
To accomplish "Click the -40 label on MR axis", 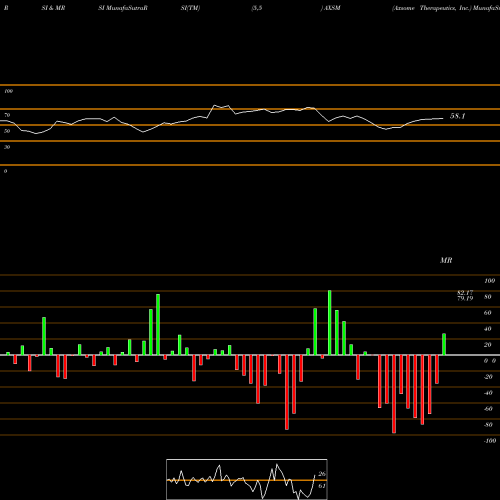I will pos(488,393).
